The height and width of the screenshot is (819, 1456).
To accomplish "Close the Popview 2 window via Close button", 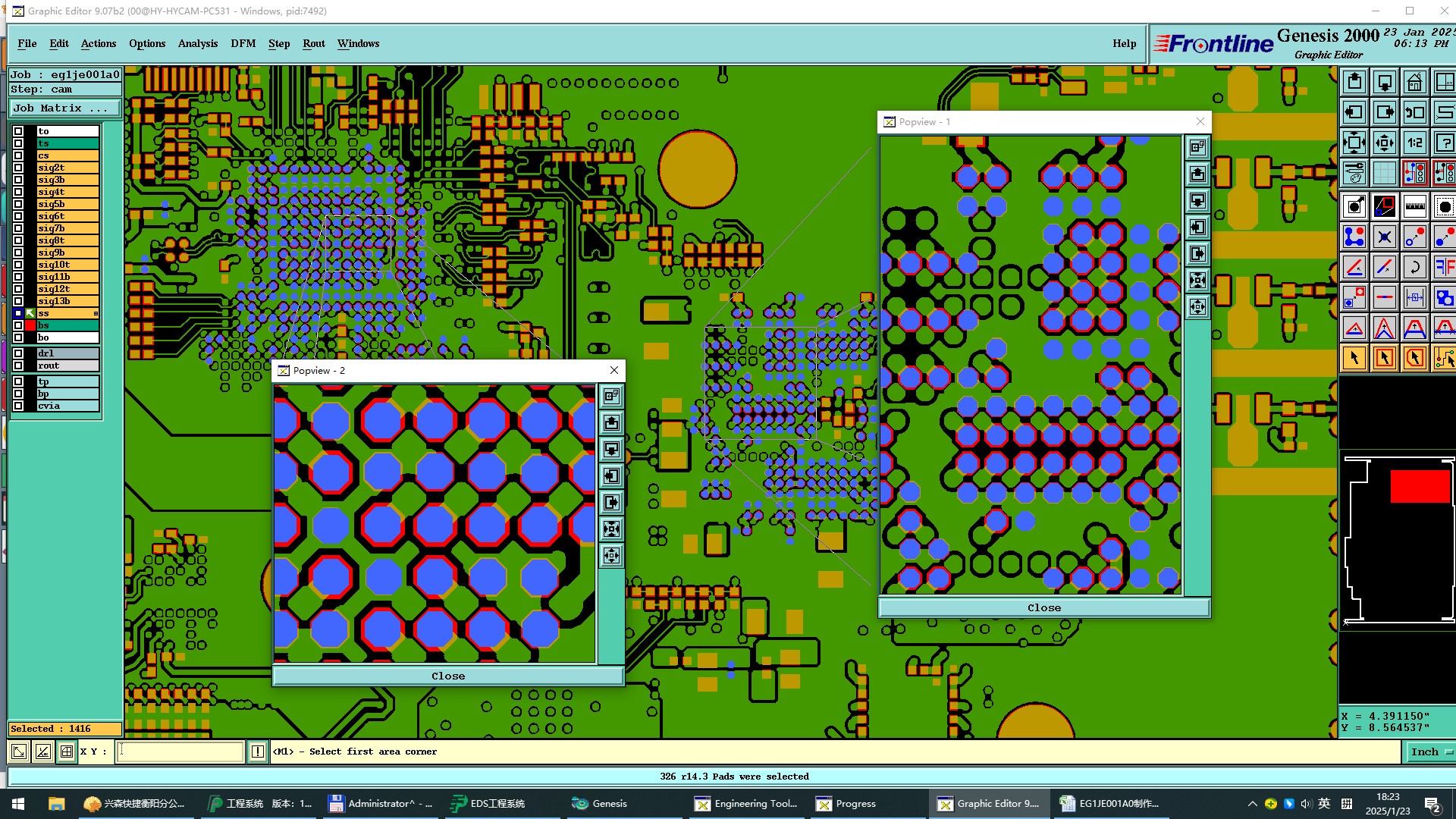I will point(448,676).
